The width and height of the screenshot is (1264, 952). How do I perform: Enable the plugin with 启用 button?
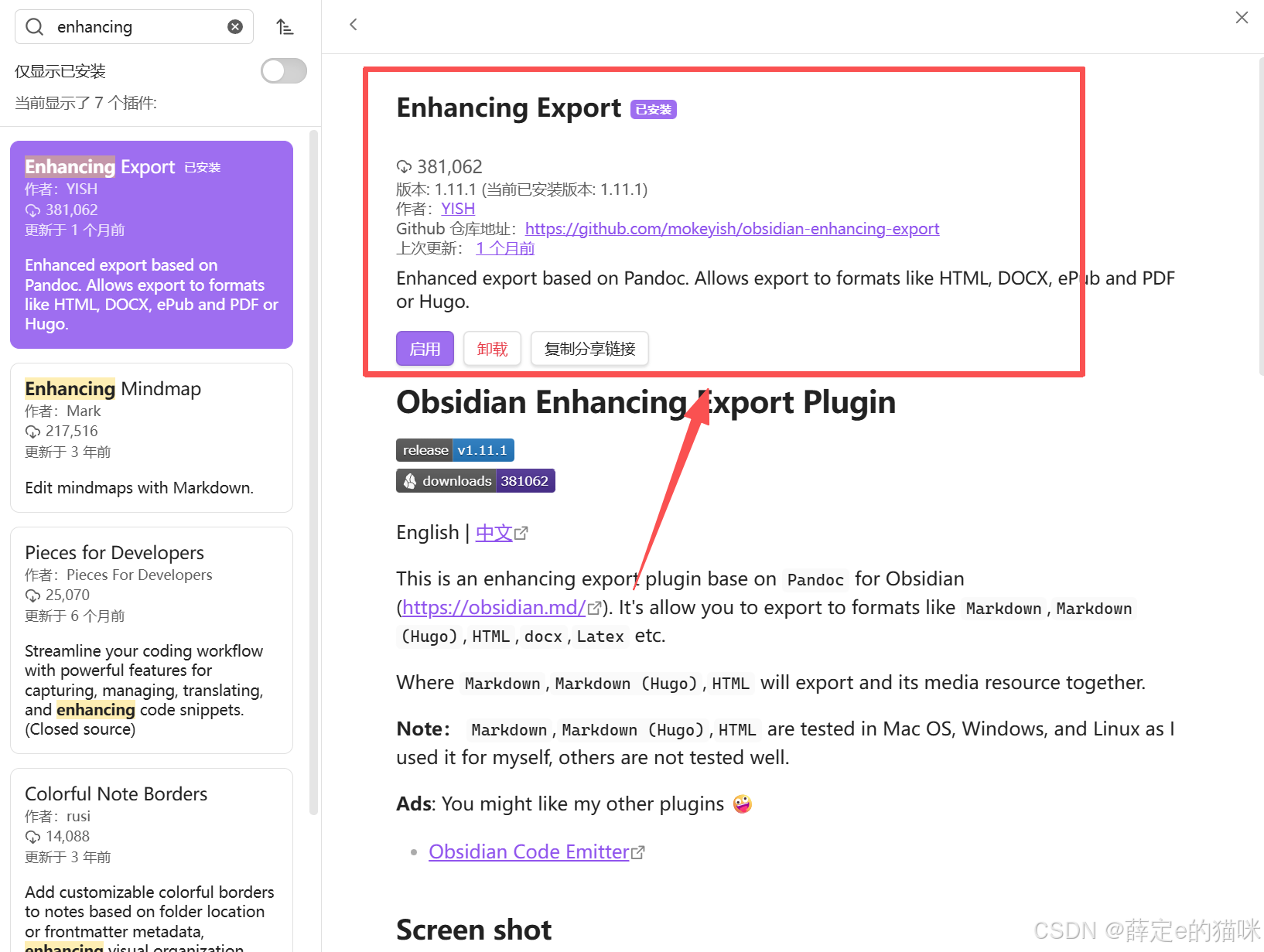pos(425,349)
